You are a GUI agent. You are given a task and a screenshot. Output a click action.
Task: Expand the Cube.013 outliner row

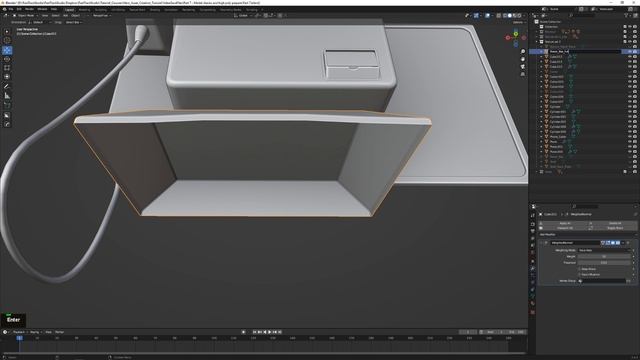pos(542,57)
